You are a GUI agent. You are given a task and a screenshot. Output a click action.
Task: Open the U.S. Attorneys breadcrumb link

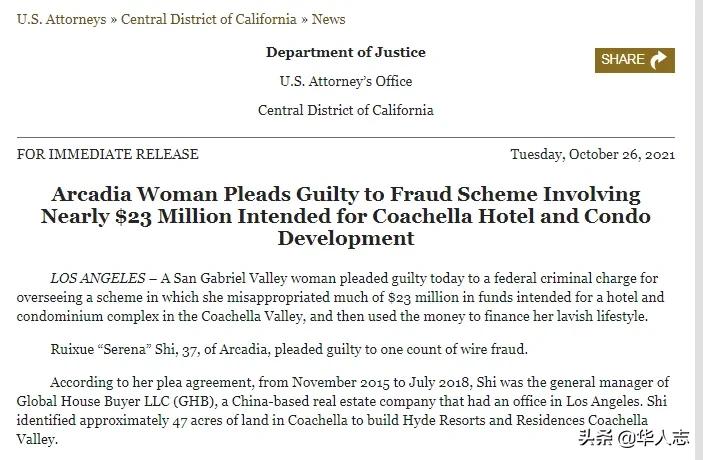(62, 19)
